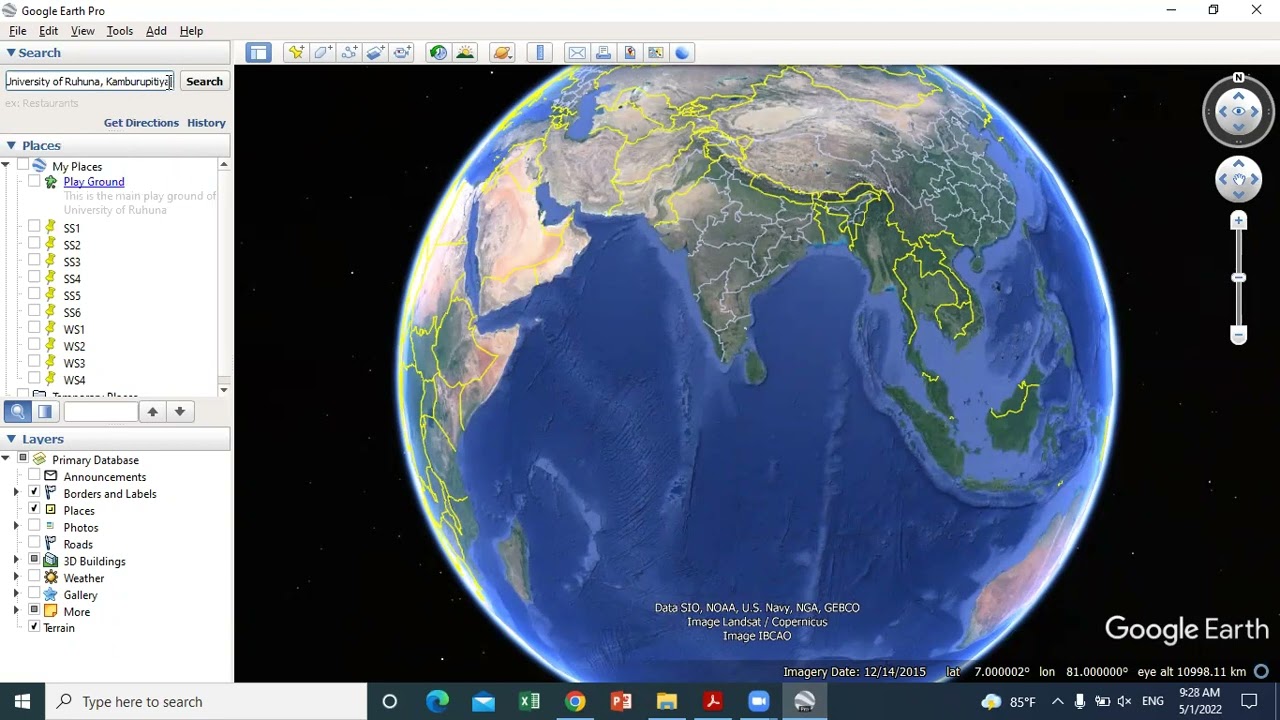Click the Search button

[x=204, y=82]
